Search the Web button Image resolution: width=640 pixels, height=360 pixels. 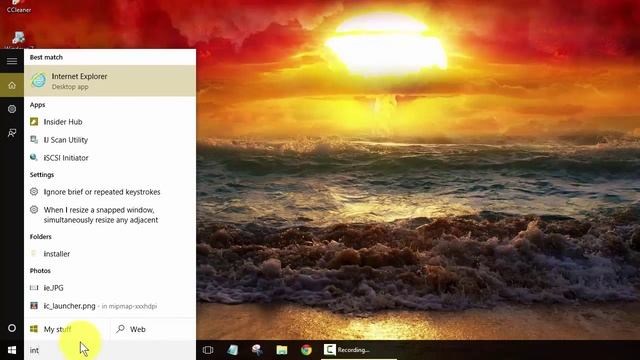pos(153,329)
